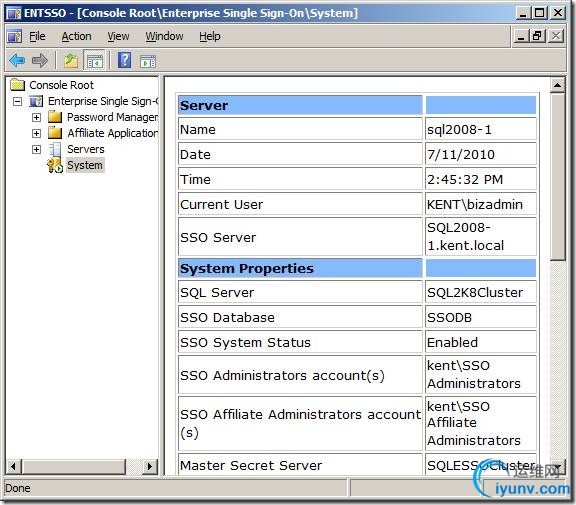Click the Master Secret Server label
Screen dimensions: 576x505
[x=251, y=466]
